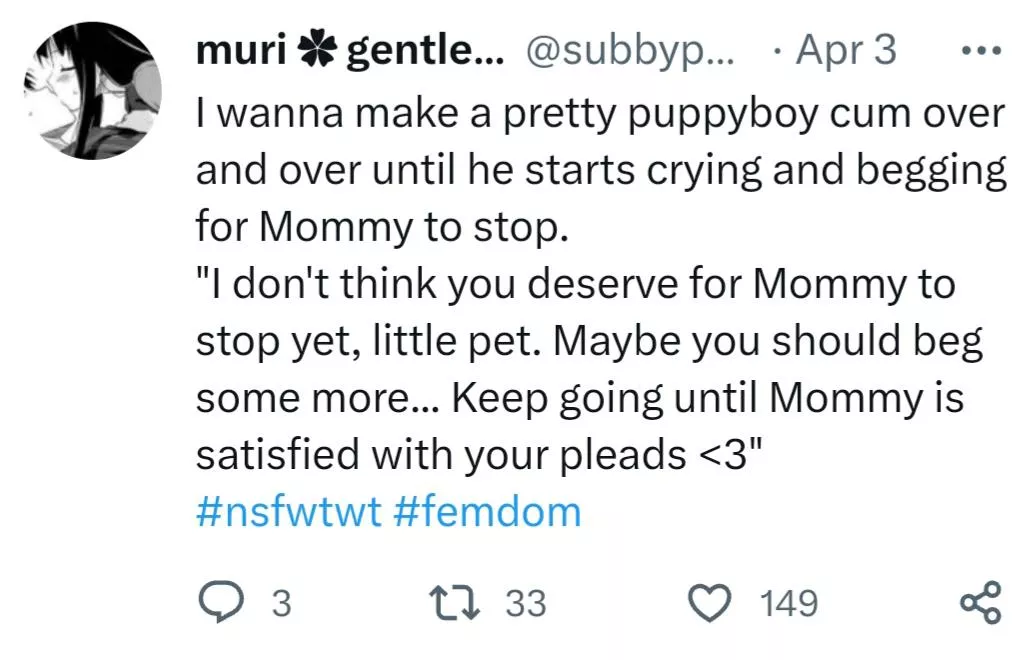Like the tweet with the heart icon
Viewport: 1028px width, 660px height.
[x=713, y=602]
